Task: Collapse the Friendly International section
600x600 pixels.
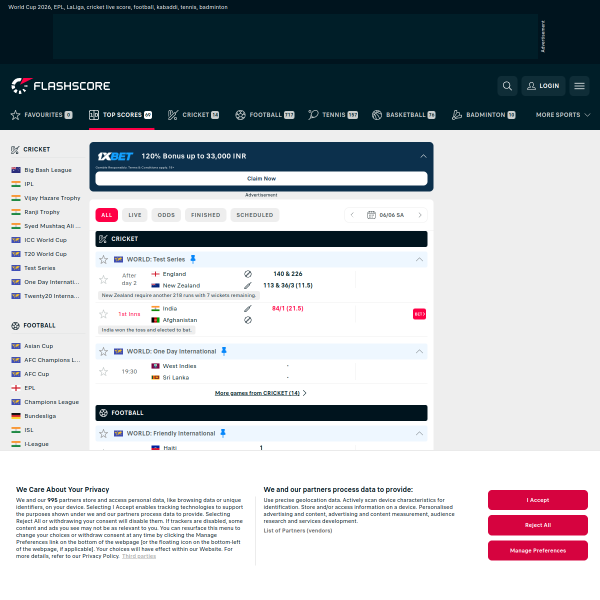Action: point(419,433)
